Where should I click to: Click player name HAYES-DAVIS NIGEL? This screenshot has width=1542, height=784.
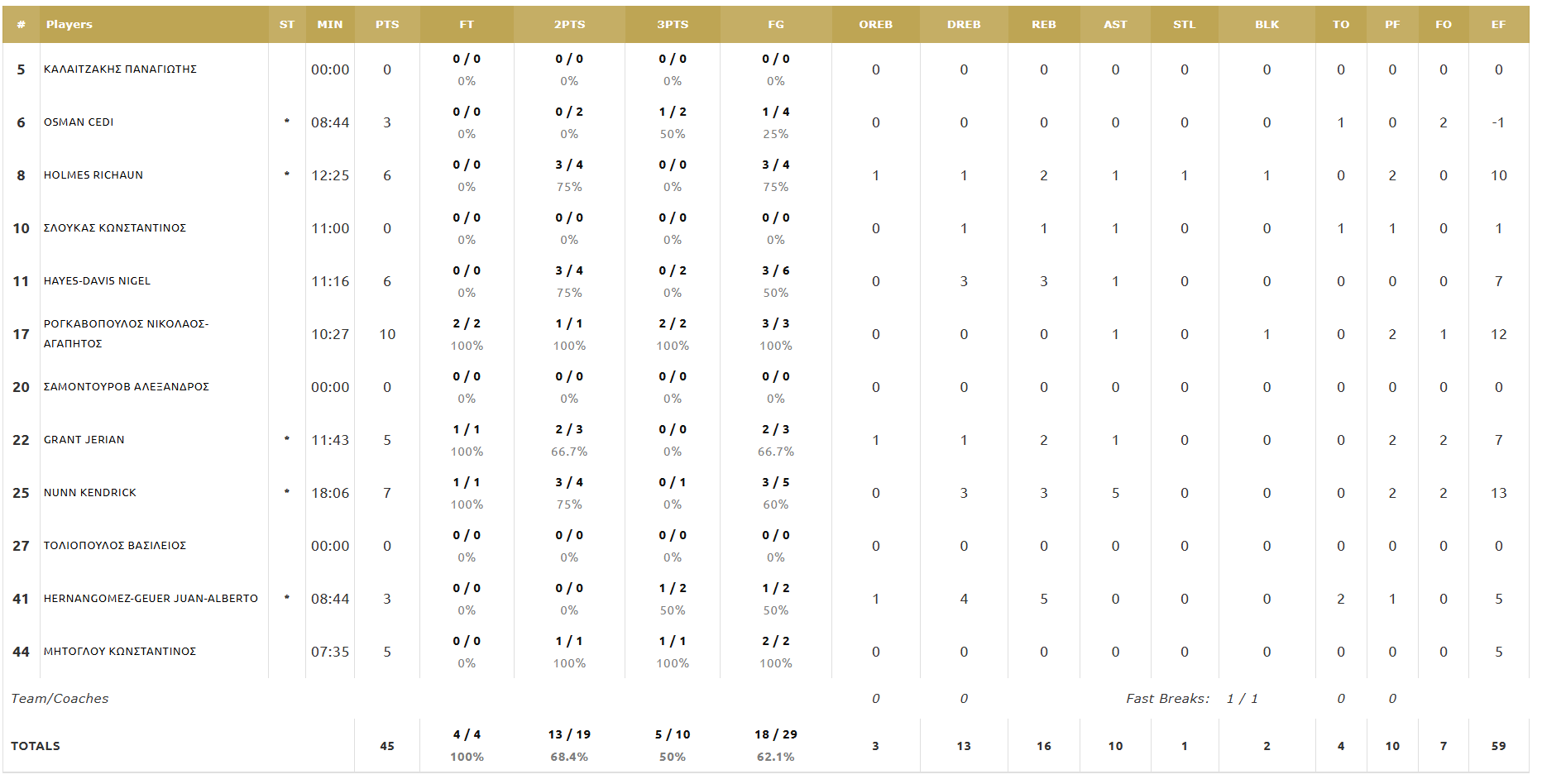pos(97,281)
